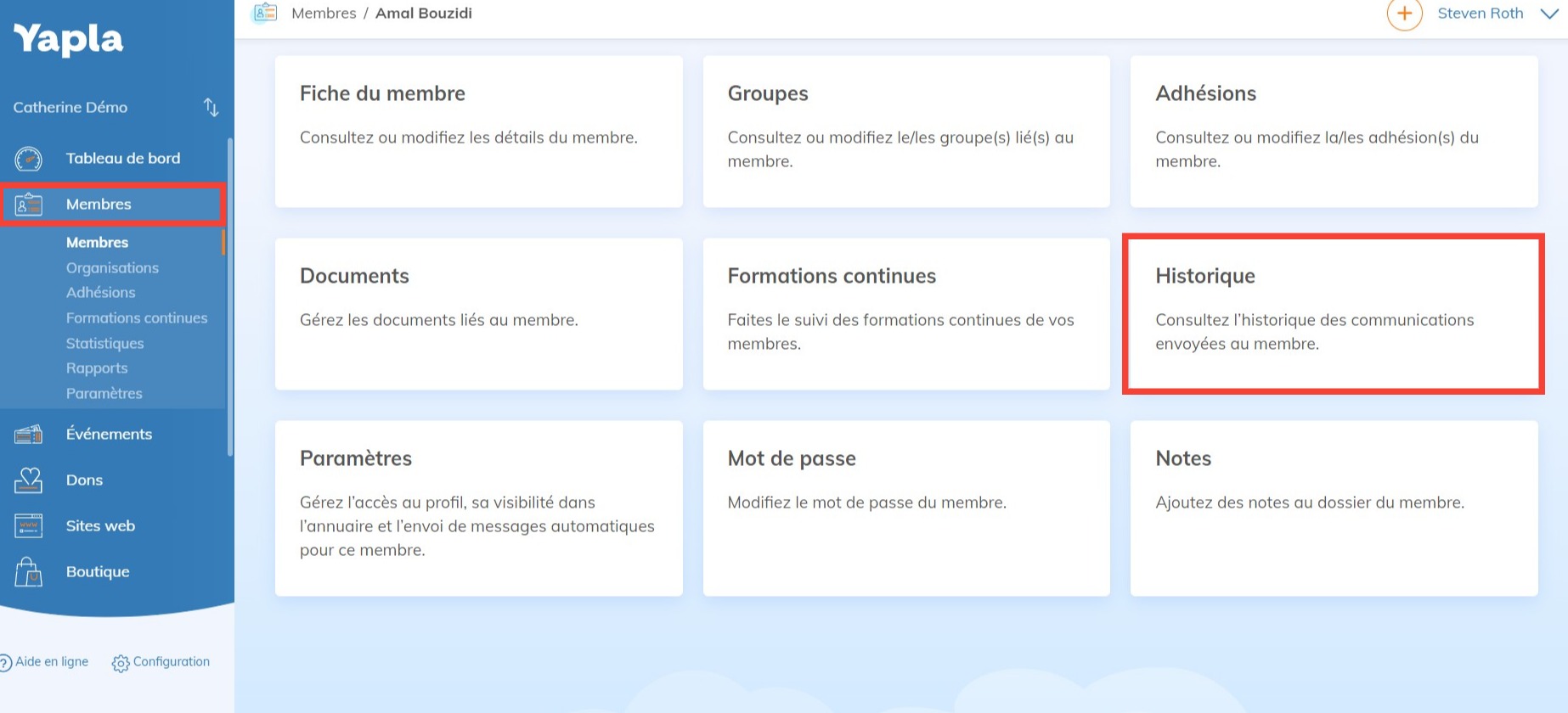
Task: Click the Événements ticket icon
Action: 29,435
